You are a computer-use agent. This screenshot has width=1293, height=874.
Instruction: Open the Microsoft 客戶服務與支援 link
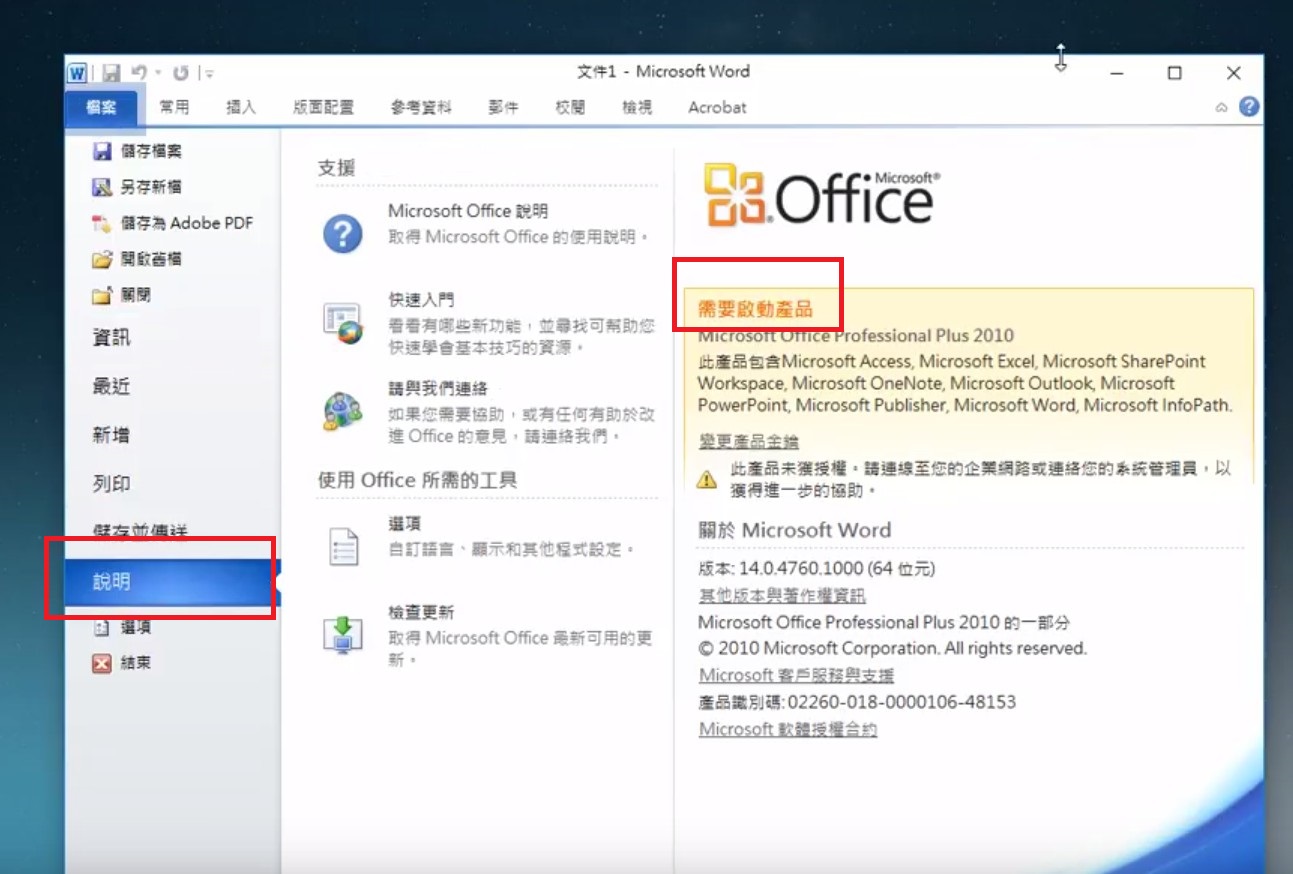pos(796,675)
